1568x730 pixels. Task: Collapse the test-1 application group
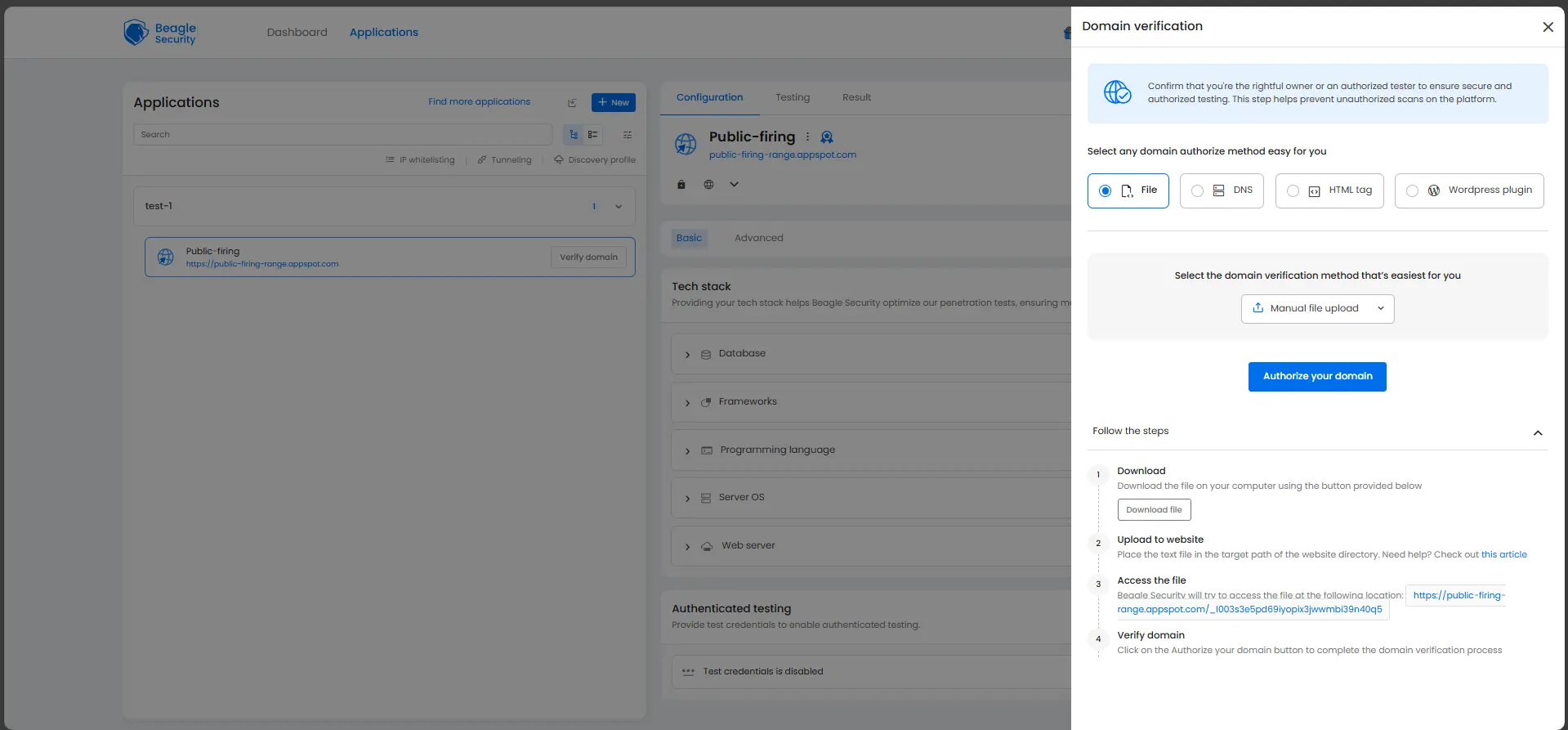pos(619,207)
